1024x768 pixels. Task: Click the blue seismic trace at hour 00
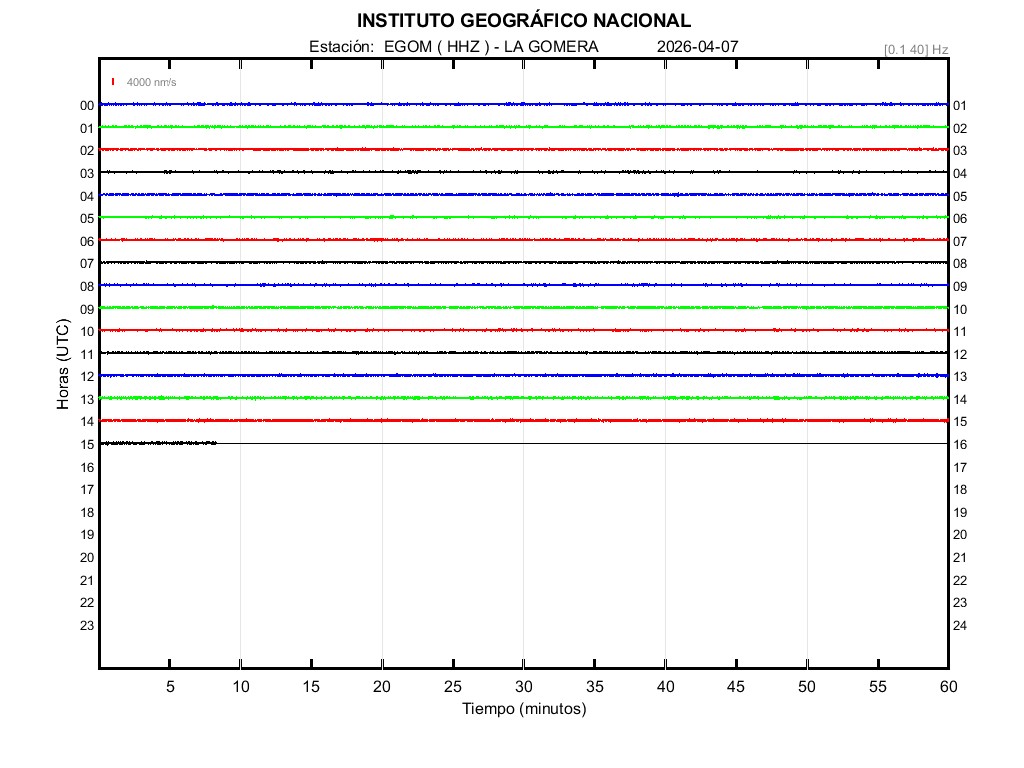click(x=523, y=104)
